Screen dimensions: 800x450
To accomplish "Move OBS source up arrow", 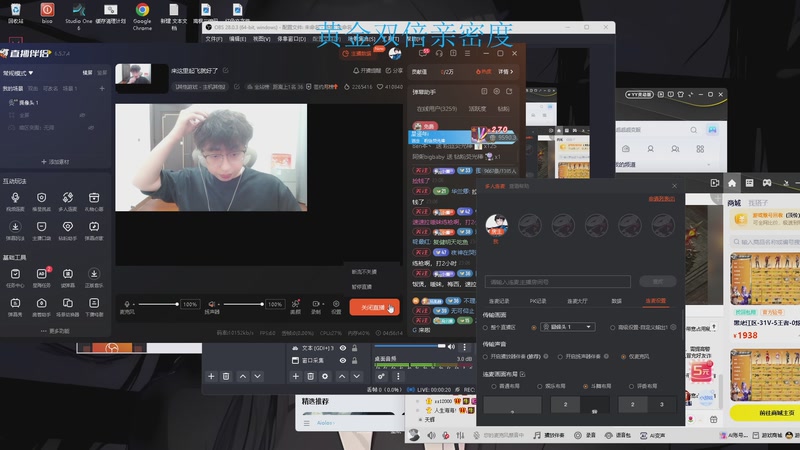I will [x=342, y=377].
